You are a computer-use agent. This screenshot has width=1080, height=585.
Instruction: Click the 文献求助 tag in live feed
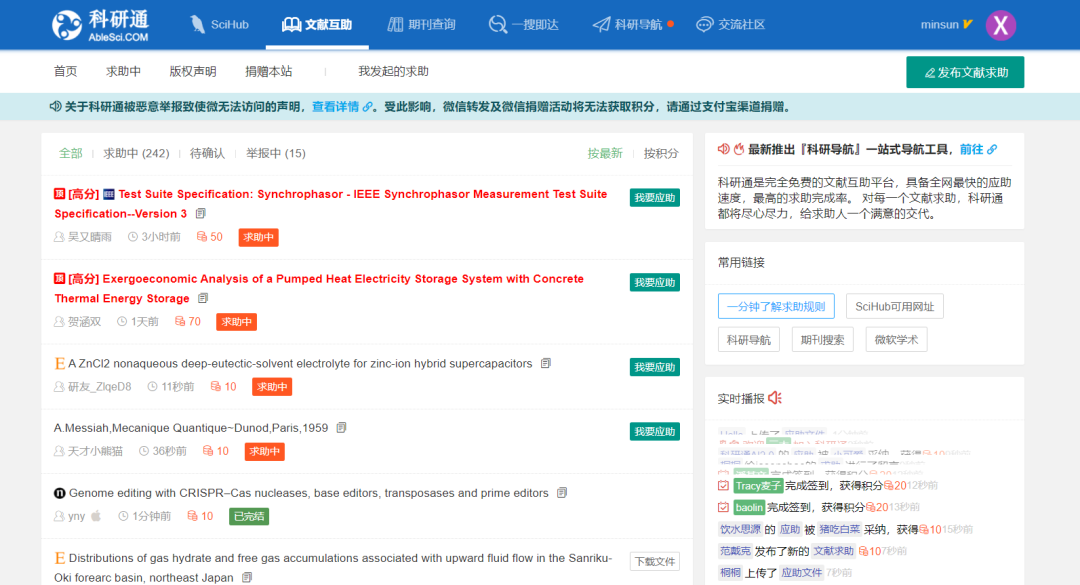coord(833,551)
